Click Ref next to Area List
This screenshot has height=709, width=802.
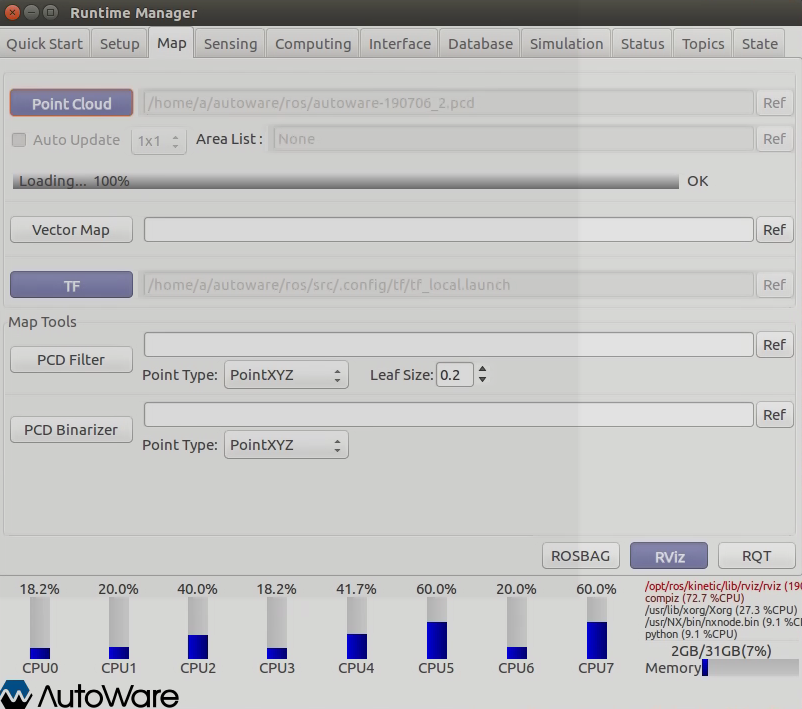[774, 139]
